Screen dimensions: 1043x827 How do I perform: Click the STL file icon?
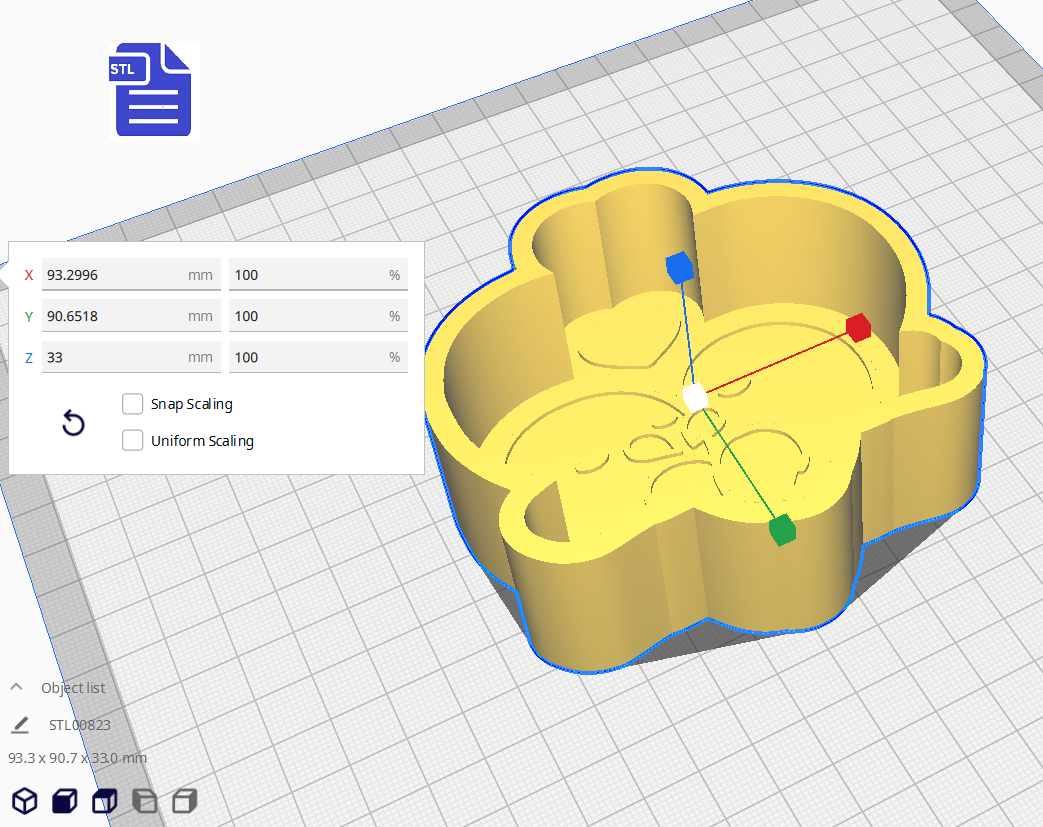(x=153, y=90)
